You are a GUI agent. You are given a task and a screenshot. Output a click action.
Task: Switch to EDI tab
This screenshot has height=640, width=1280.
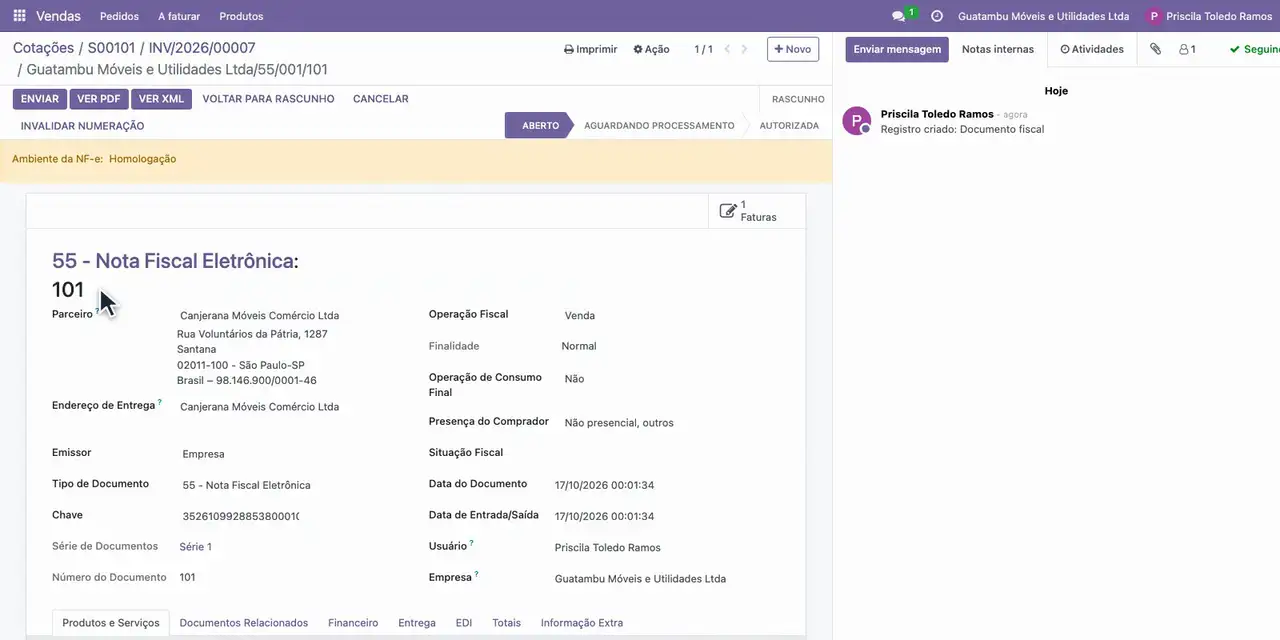pos(464,622)
